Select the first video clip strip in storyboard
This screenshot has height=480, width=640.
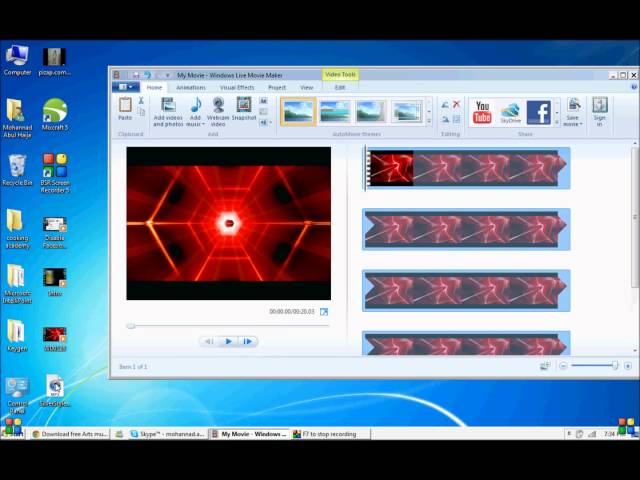coord(466,168)
